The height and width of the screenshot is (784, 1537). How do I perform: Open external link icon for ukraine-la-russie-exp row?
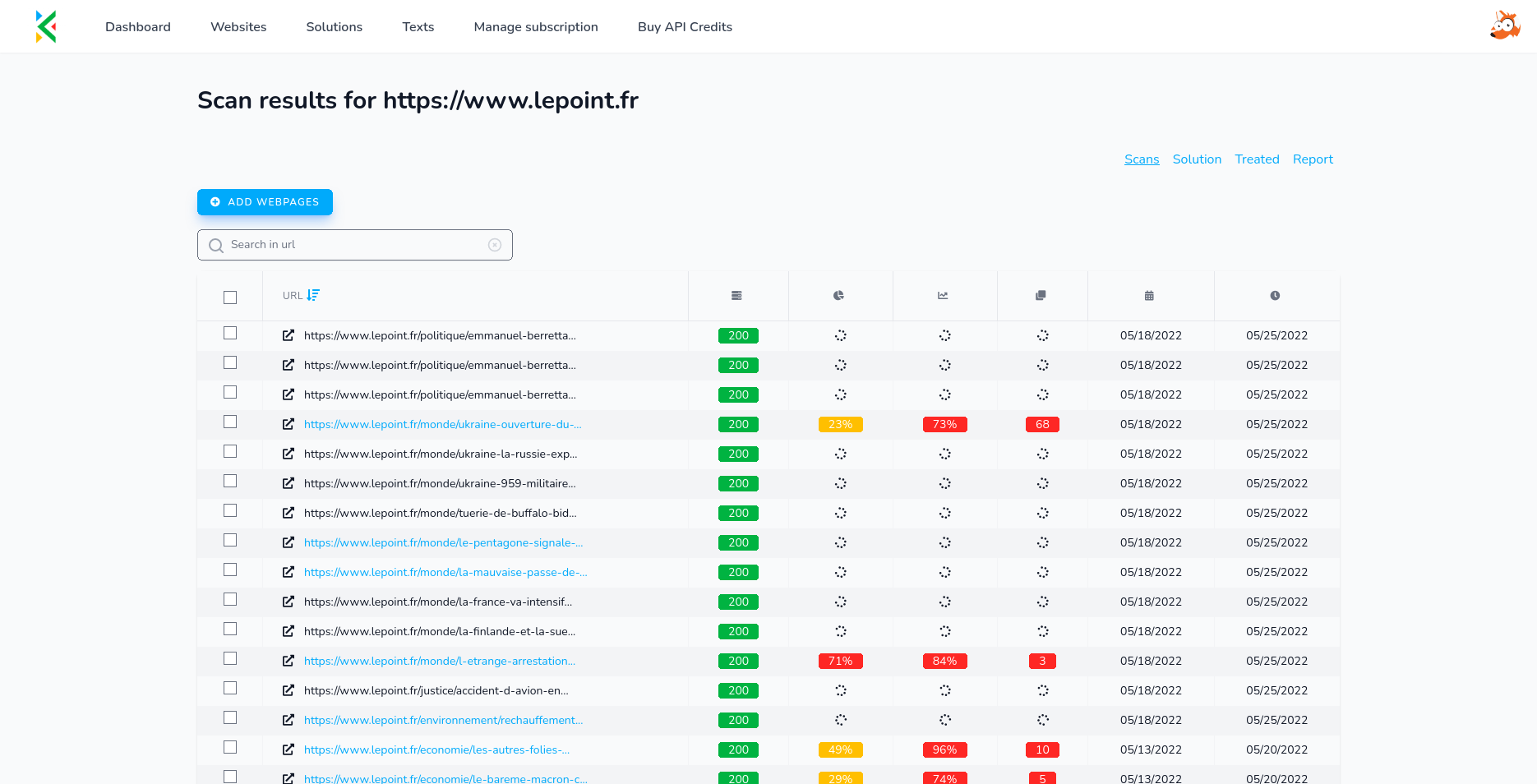(288, 454)
